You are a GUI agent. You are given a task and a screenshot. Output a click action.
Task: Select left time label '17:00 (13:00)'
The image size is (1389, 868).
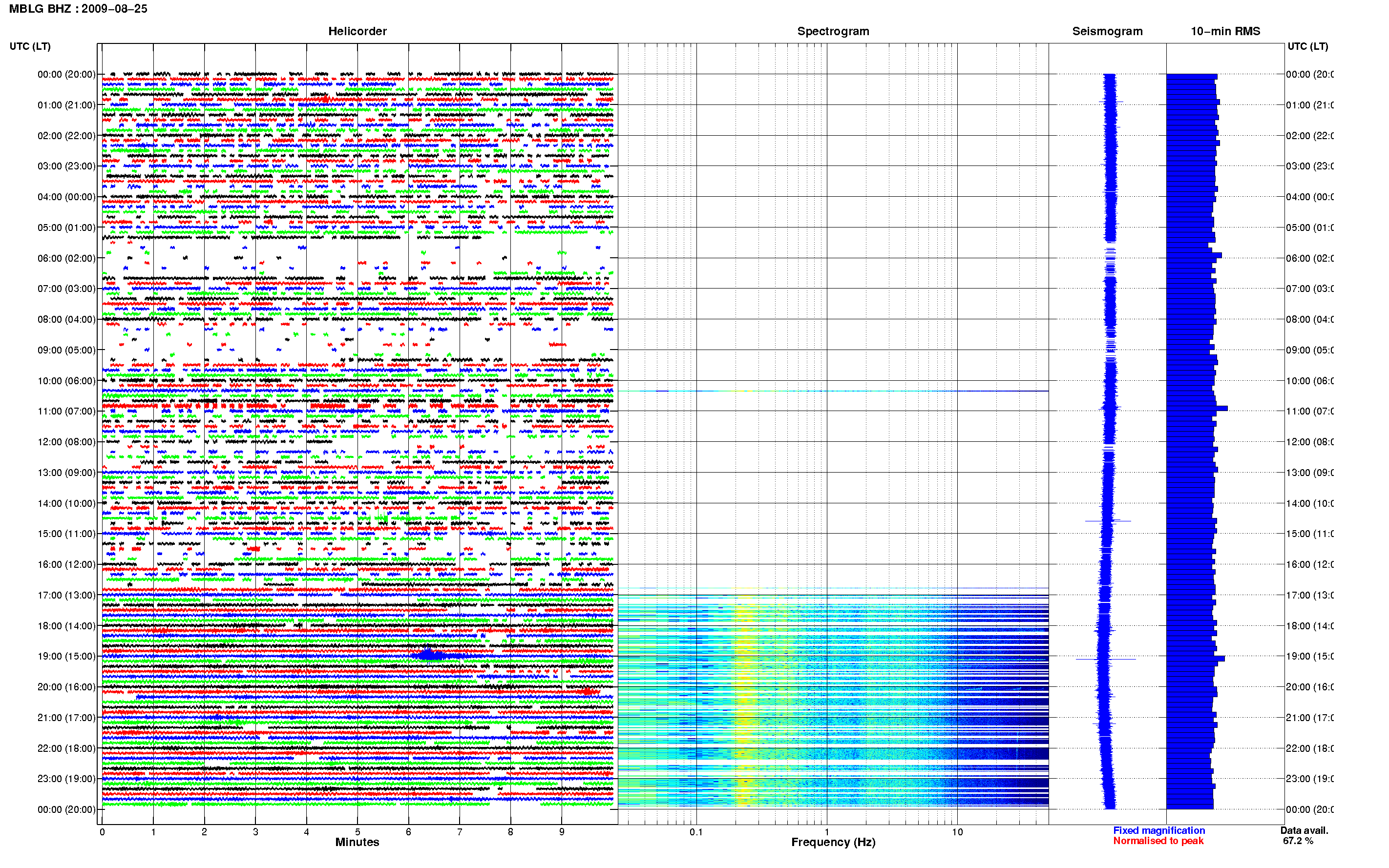pyautogui.click(x=66, y=595)
